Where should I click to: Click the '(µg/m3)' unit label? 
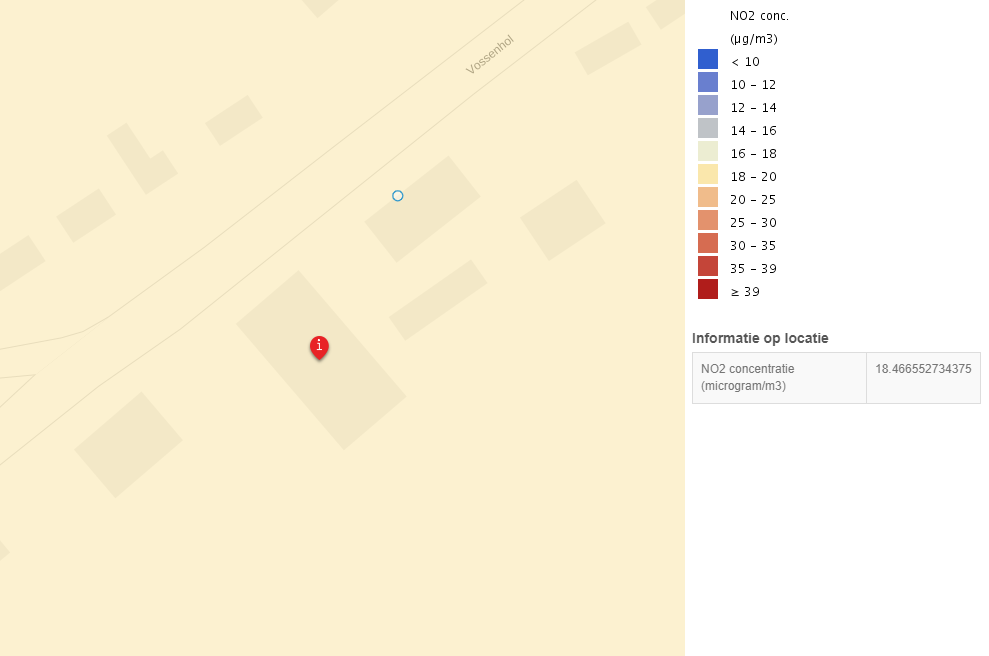click(754, 39)
